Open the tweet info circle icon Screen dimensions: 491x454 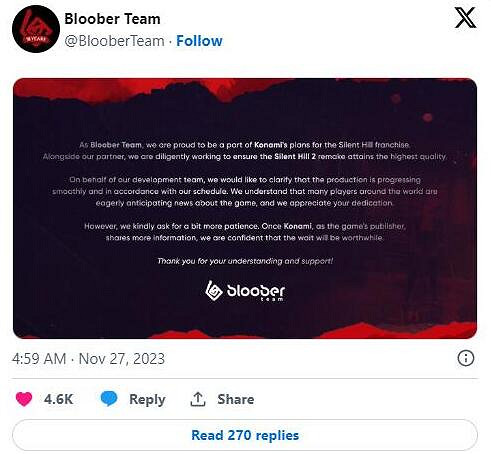coord(466,359)
